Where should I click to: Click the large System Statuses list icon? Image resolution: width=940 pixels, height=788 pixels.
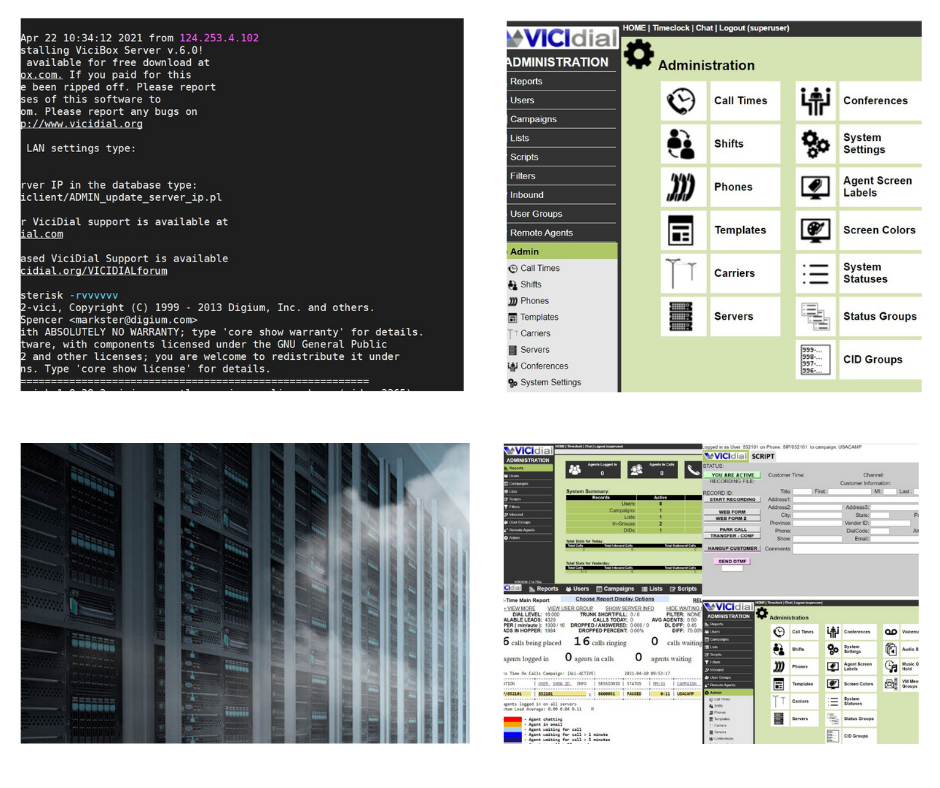pos(817,273)
